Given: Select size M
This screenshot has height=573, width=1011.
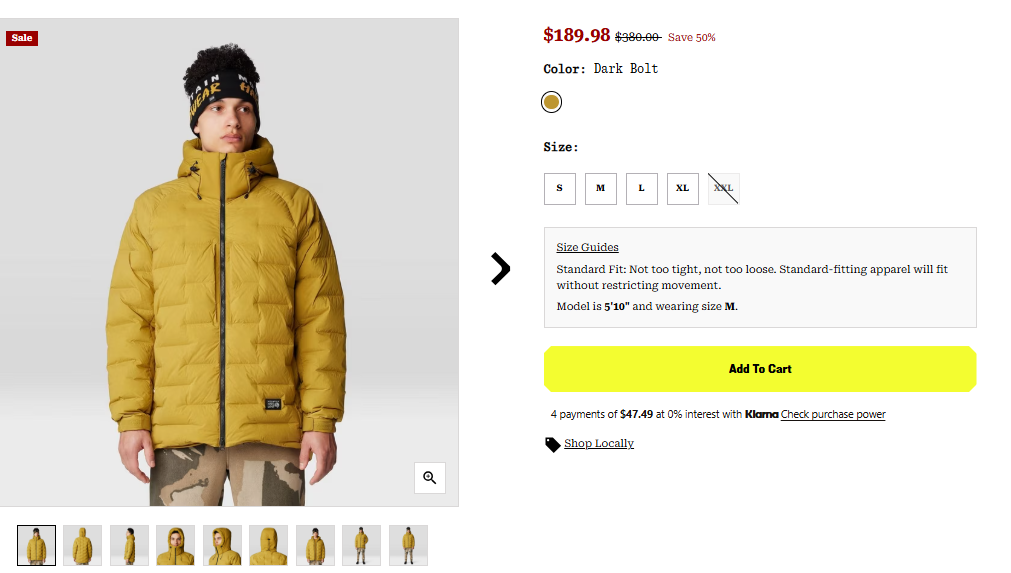Looking at the screenshot, I should [x=601, y=188].
